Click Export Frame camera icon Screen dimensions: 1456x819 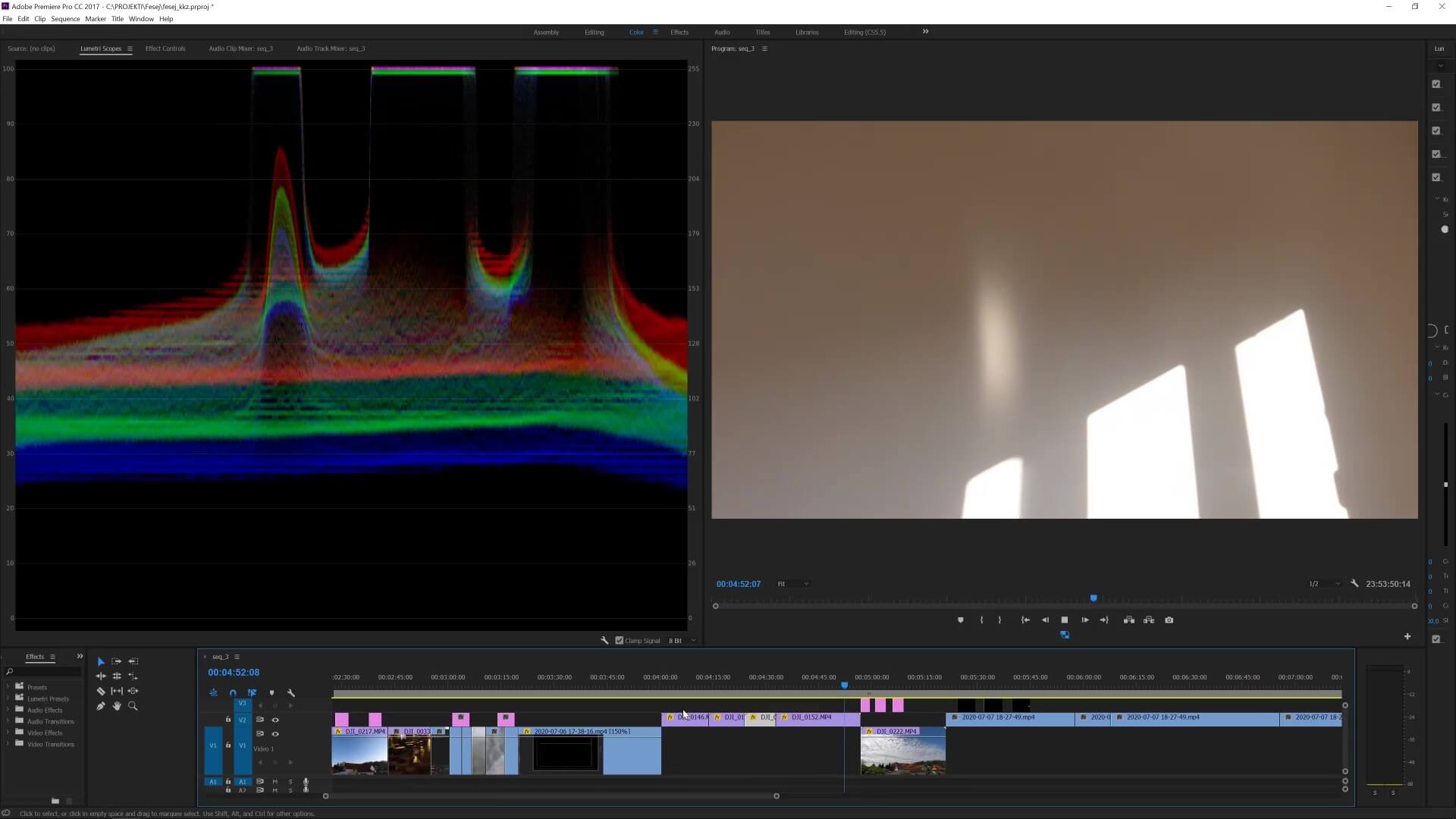(1169, 620)
